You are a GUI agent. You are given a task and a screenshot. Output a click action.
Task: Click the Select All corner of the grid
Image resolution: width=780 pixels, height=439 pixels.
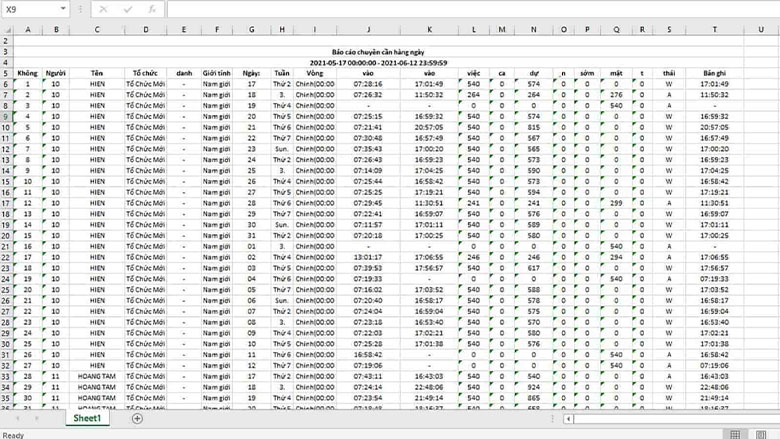click(x=7, y=28)
